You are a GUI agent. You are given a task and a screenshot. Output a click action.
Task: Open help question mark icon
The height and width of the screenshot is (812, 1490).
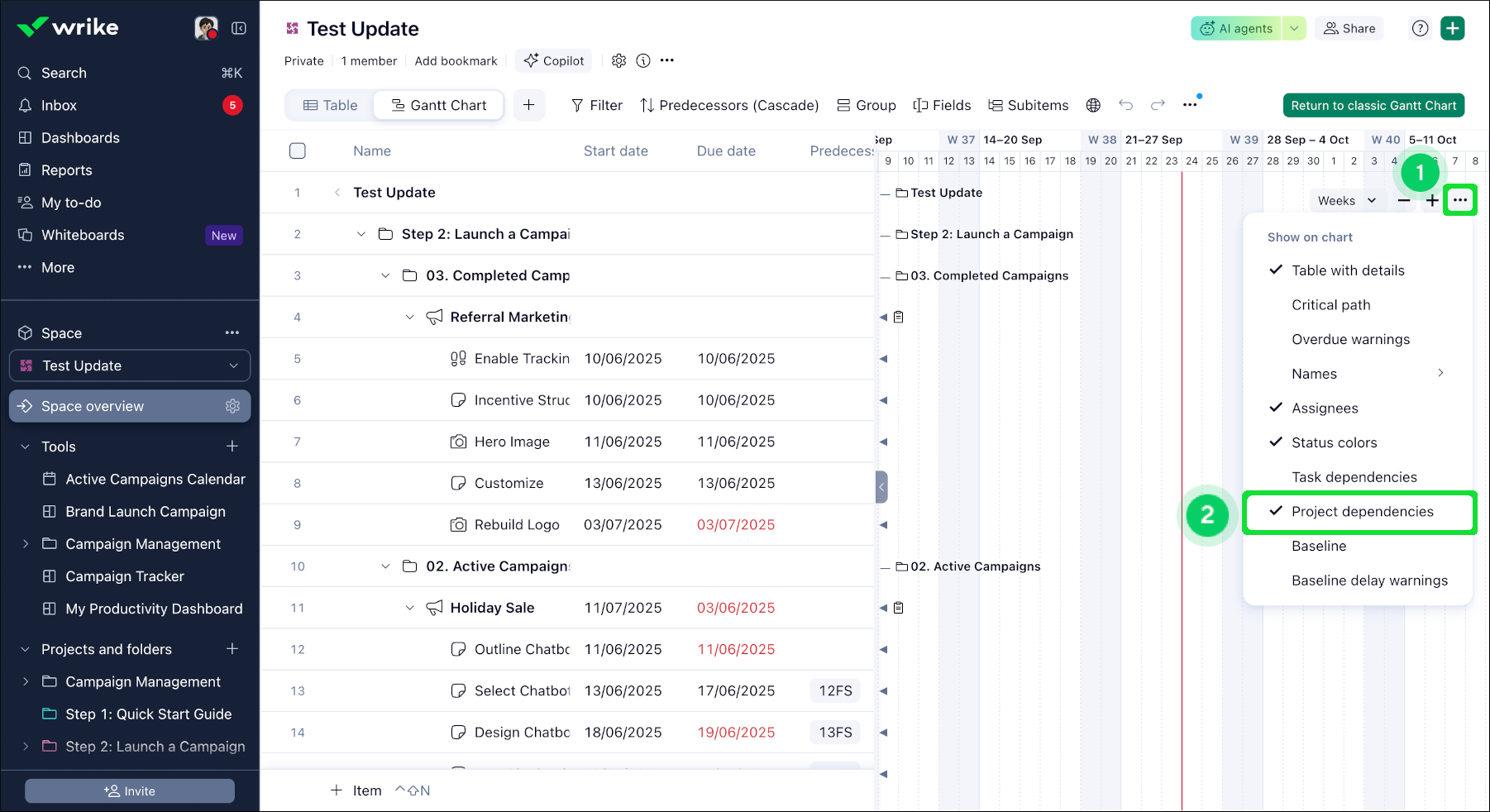(x=1420, y=28)
